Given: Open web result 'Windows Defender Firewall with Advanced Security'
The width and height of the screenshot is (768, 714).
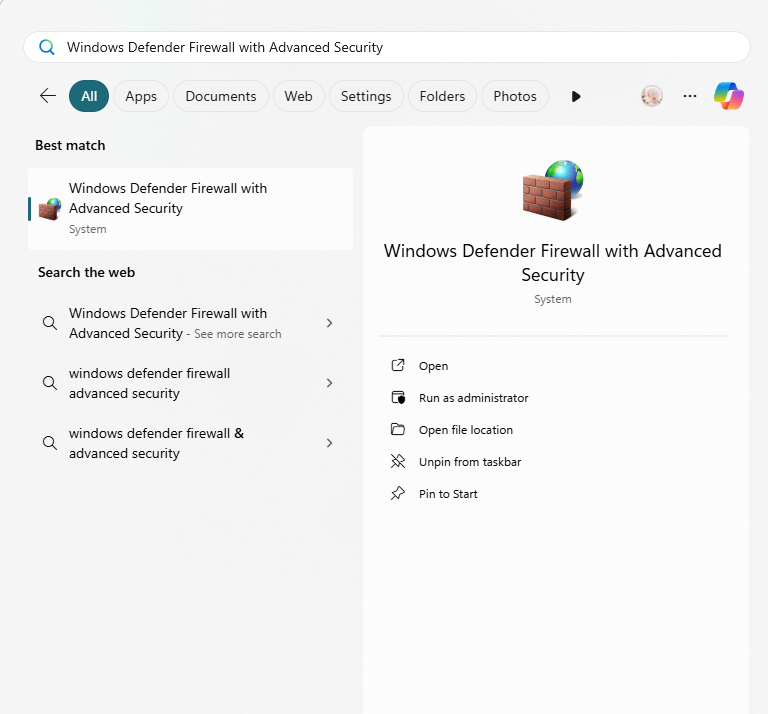Looking at the screenshot, I should click(x=191, y=323).
